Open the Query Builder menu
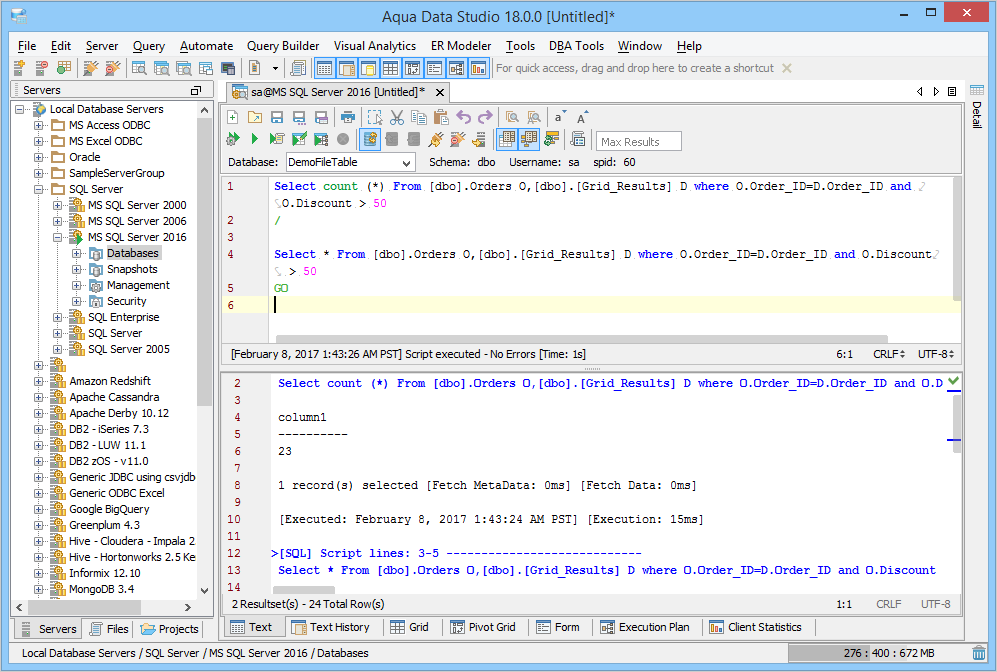 [283, 46]
